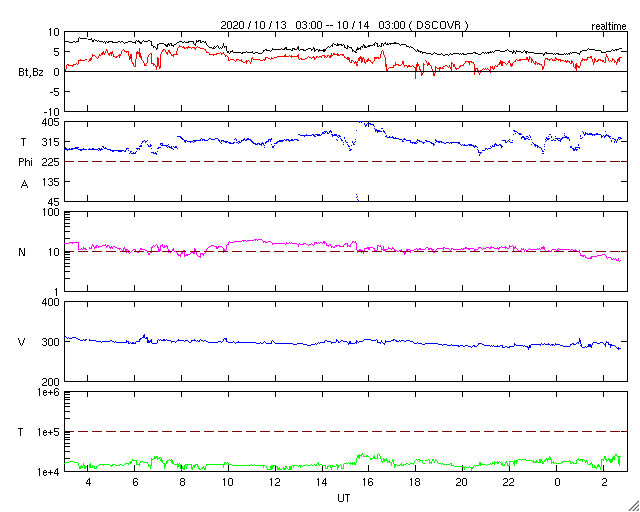Click the '18' hour label on UT axis
640x512 pixels.
click(416, 483)
